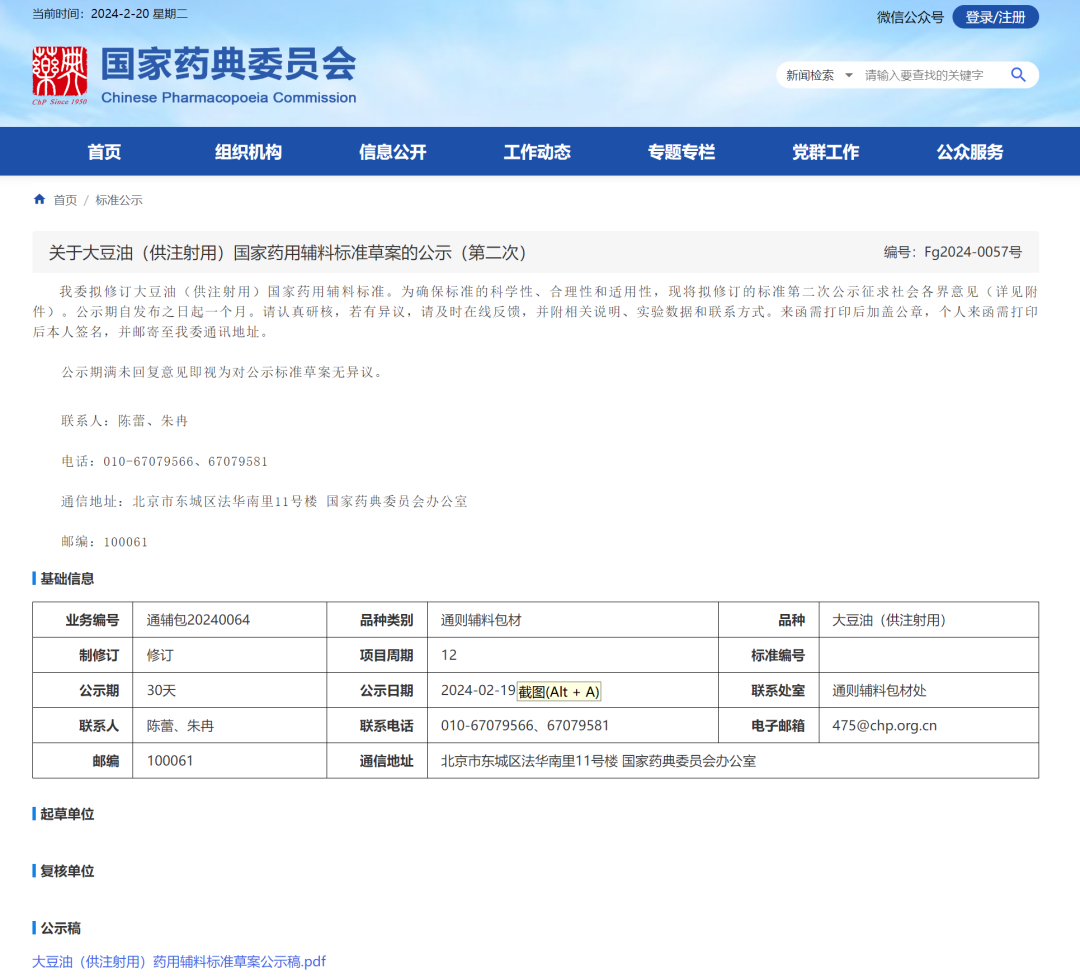
Task: Click the 登录/注册 button
Action: 995,17
